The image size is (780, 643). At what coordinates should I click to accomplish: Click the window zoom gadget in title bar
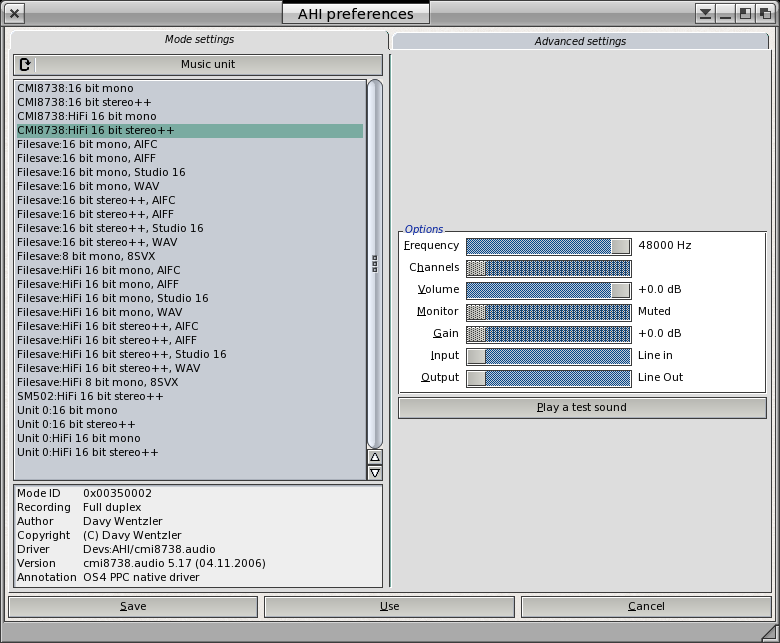click(x=746, y=13)
